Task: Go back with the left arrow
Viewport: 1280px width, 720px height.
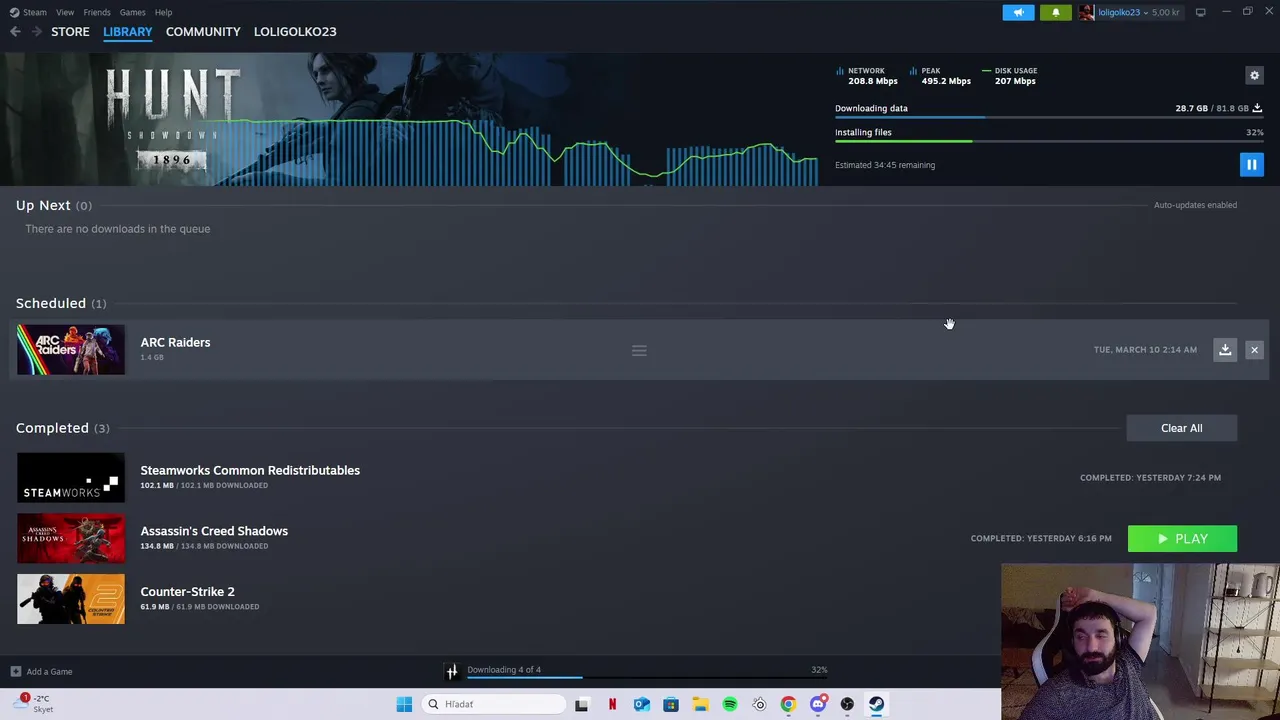Action: pyautogui.click(x=15, y=32)
